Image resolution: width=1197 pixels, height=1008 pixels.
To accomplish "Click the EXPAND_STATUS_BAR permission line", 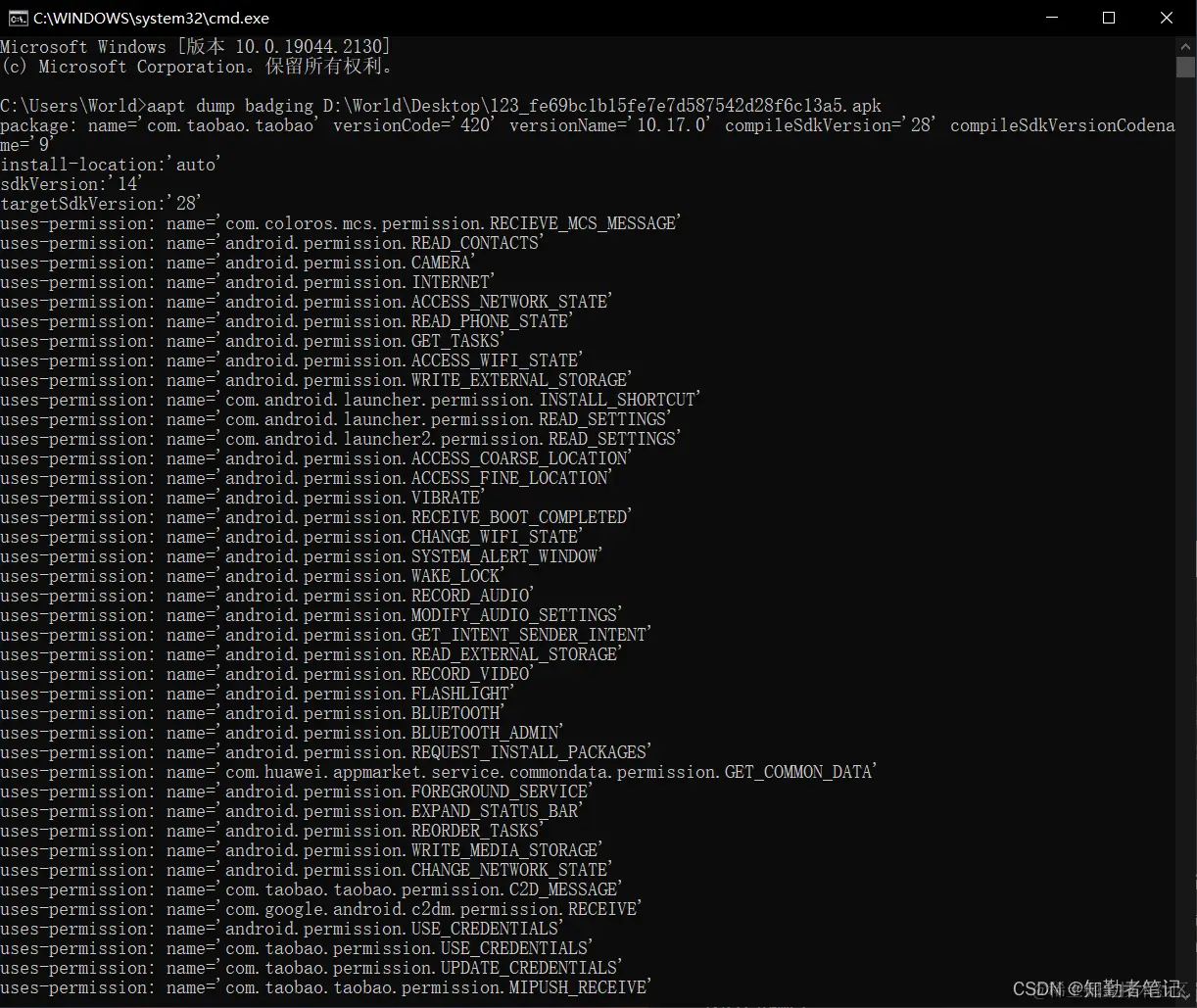I will [291, 811].
